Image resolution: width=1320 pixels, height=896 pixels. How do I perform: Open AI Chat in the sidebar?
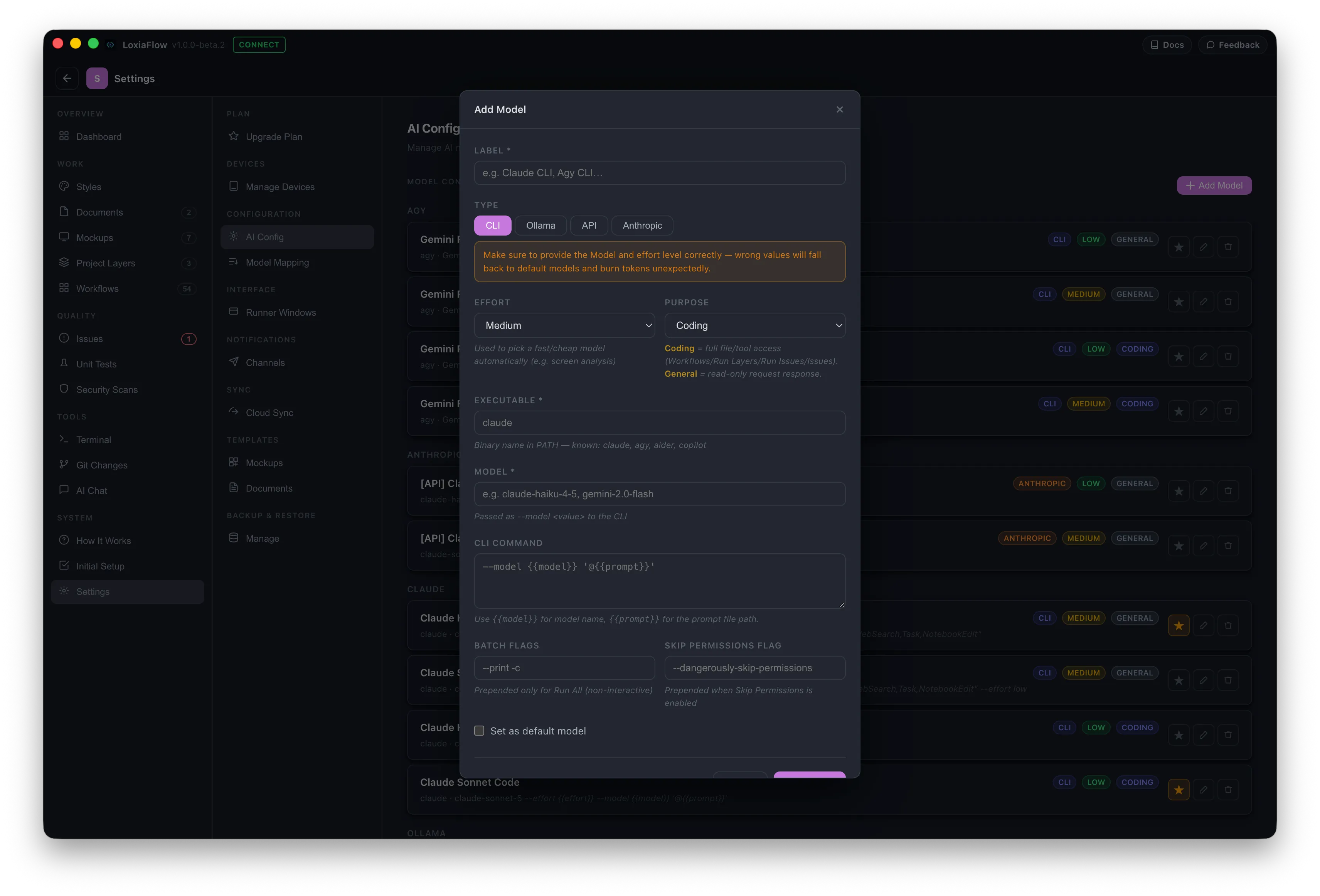[127, 491]
